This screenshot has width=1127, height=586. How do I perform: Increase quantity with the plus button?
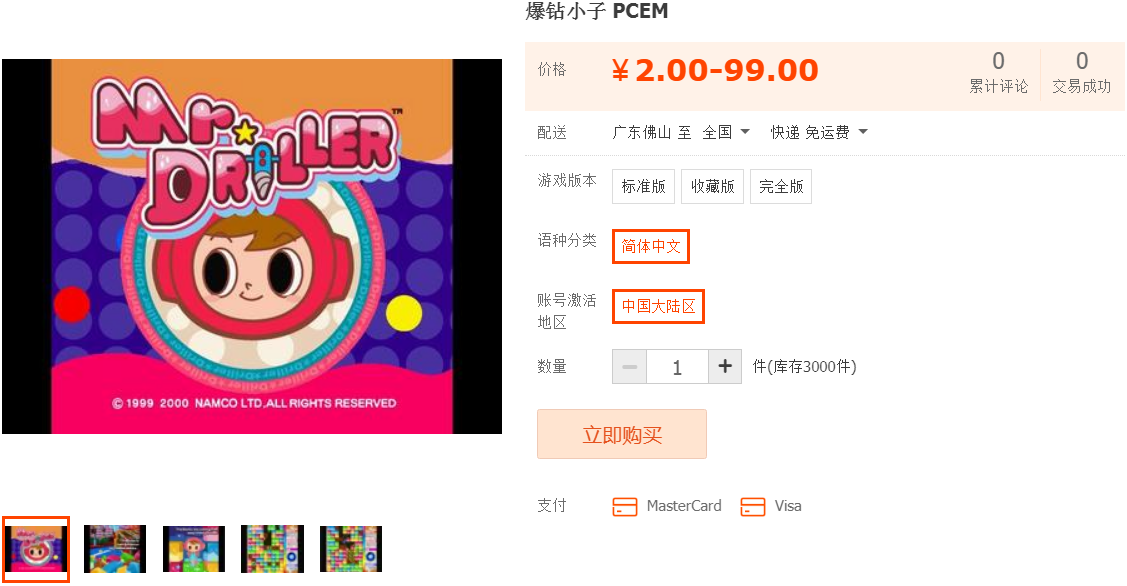[x=725, y=367]
